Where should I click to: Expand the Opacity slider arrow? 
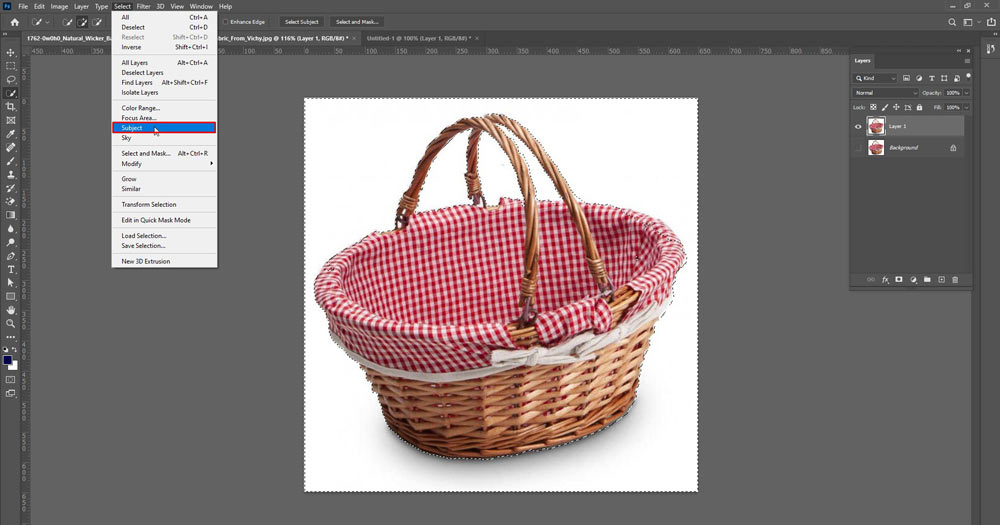click(967, 92)
